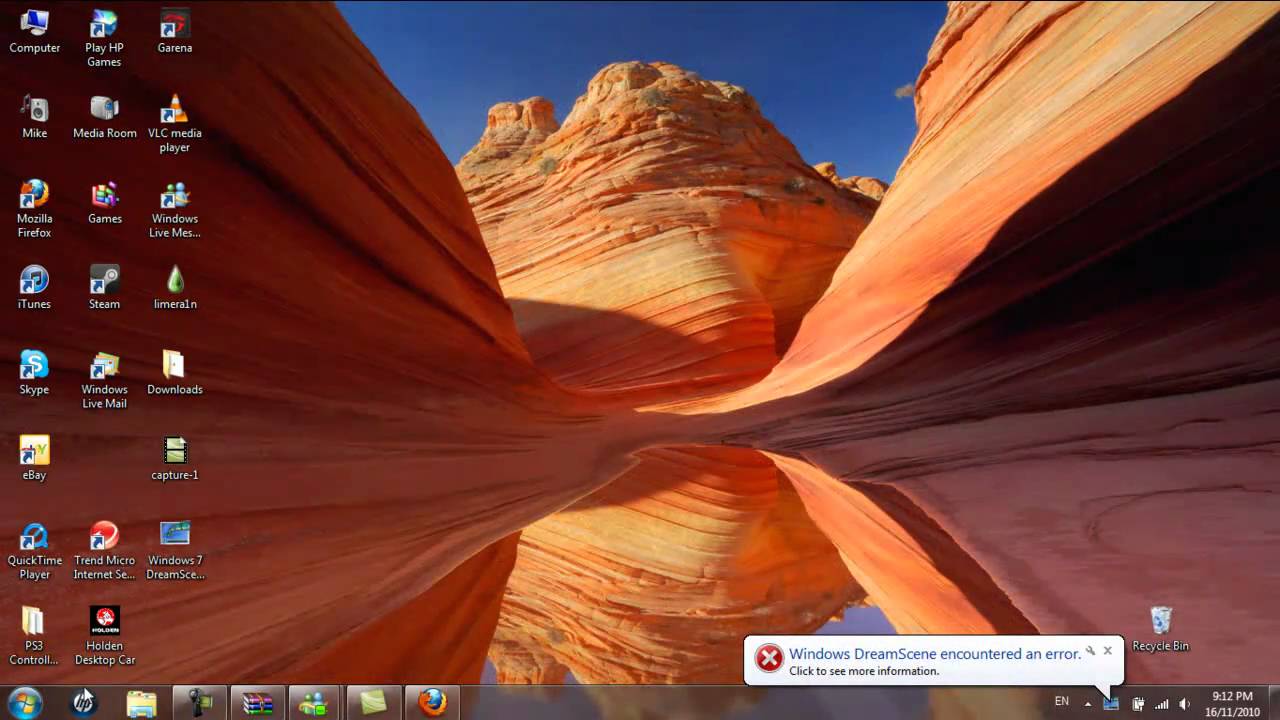1280x720 pixels.
Task: Open the WinRAR taskbar icon
Action: (258, 702)
